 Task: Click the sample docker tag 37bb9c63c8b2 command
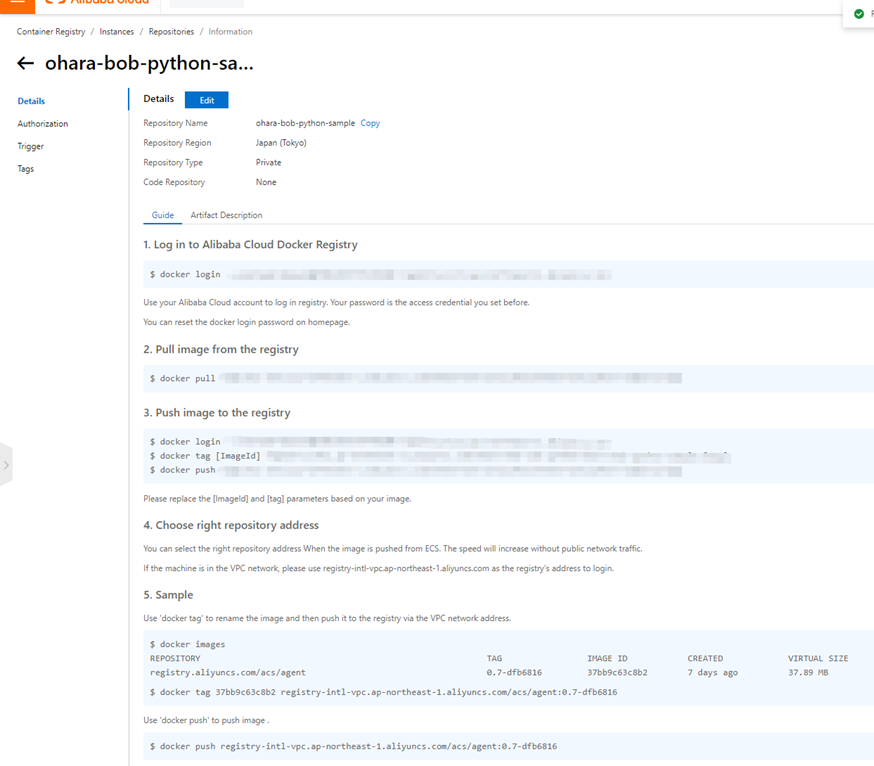point(383,692)
